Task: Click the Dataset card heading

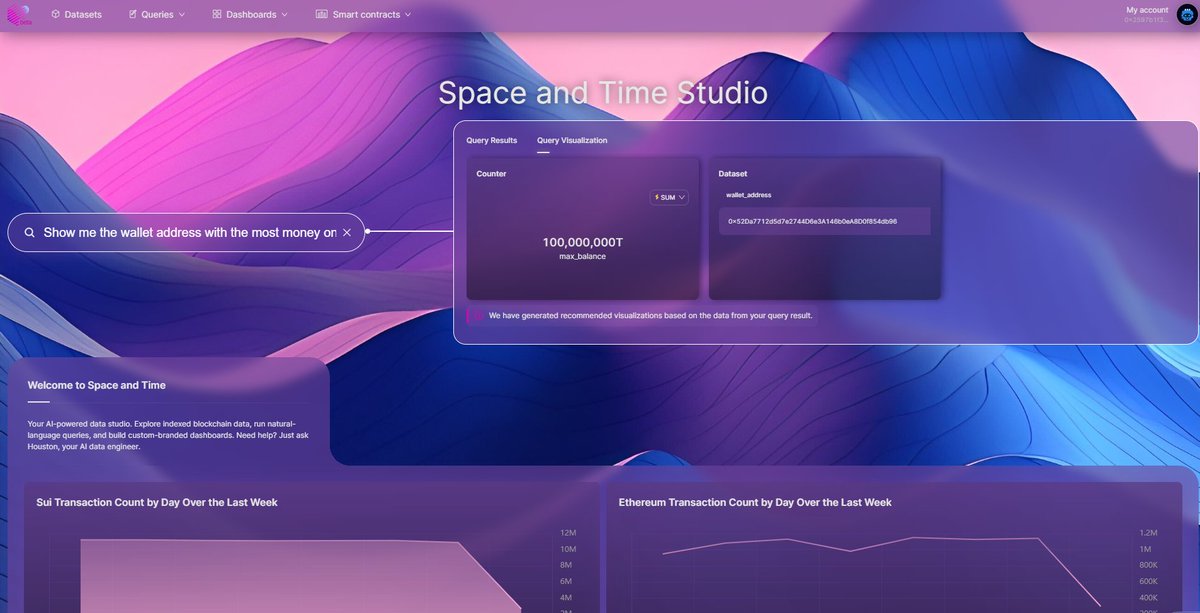Action: [733, 174]
